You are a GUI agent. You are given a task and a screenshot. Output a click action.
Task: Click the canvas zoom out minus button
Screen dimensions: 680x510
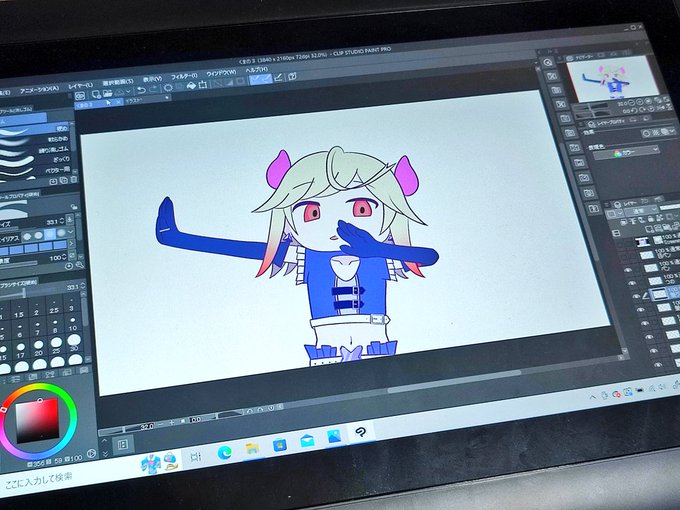point(161,424)
